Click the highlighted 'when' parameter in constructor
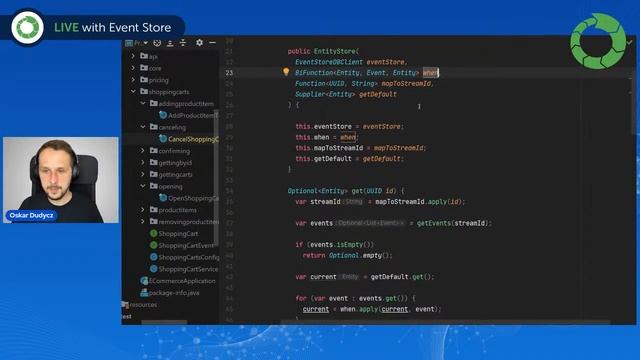Viewport: 640px width, 360px height. click(430, 73)
